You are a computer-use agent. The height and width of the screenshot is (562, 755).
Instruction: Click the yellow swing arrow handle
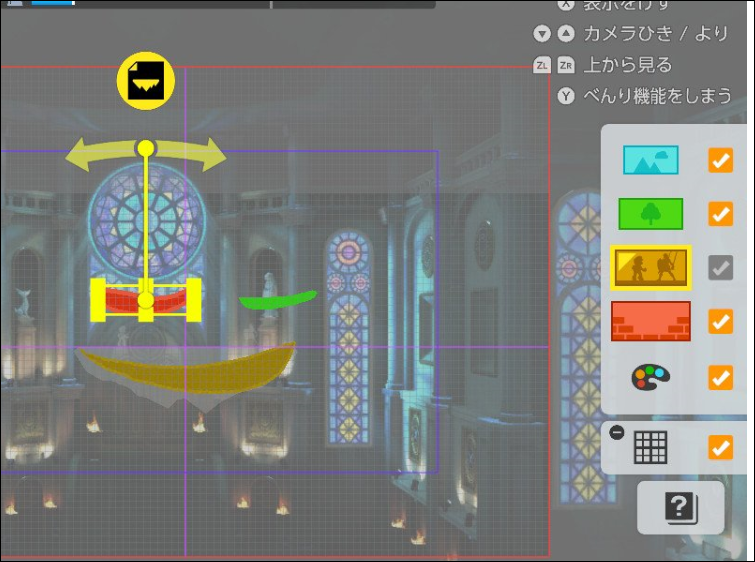(146, 154)
